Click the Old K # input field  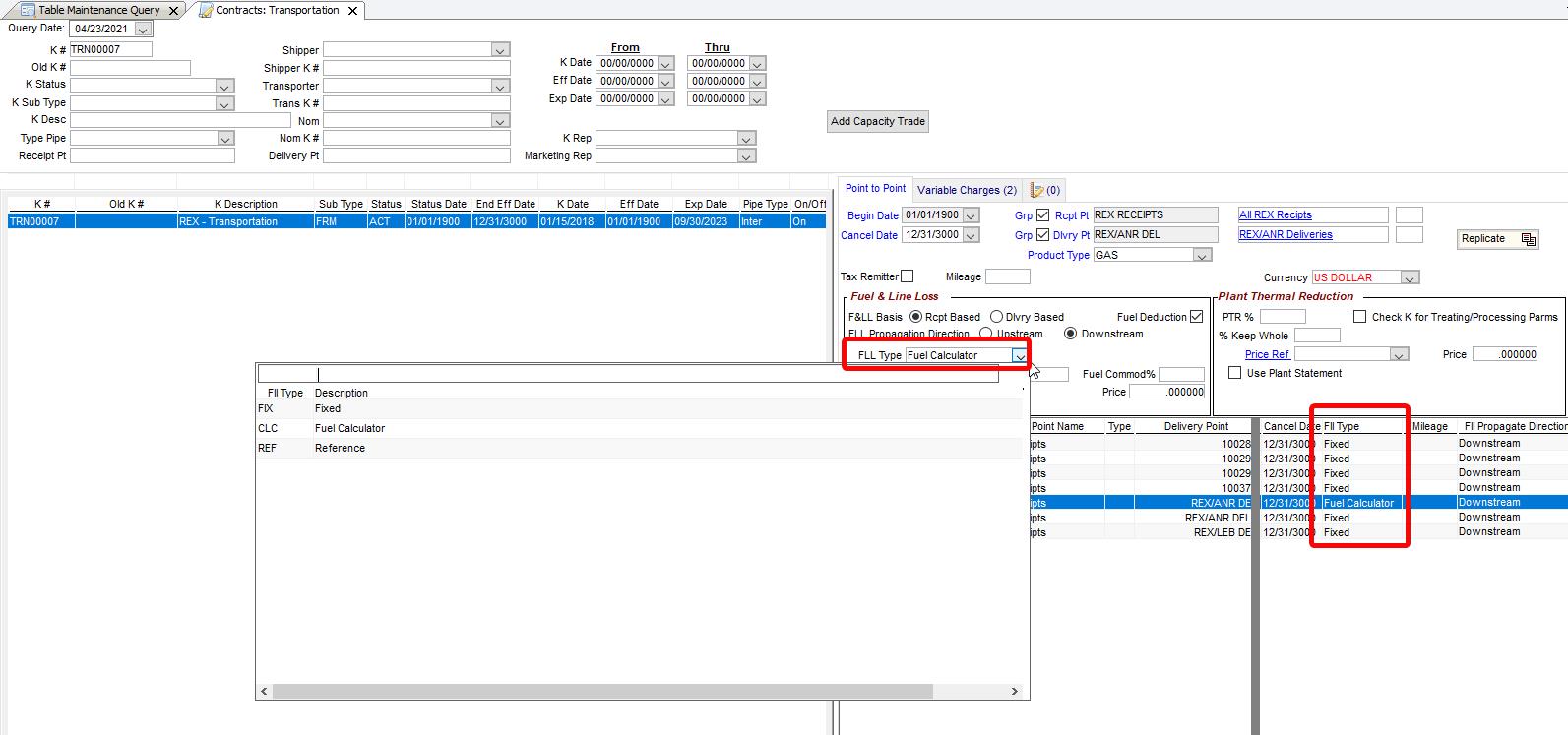[130, 68]
